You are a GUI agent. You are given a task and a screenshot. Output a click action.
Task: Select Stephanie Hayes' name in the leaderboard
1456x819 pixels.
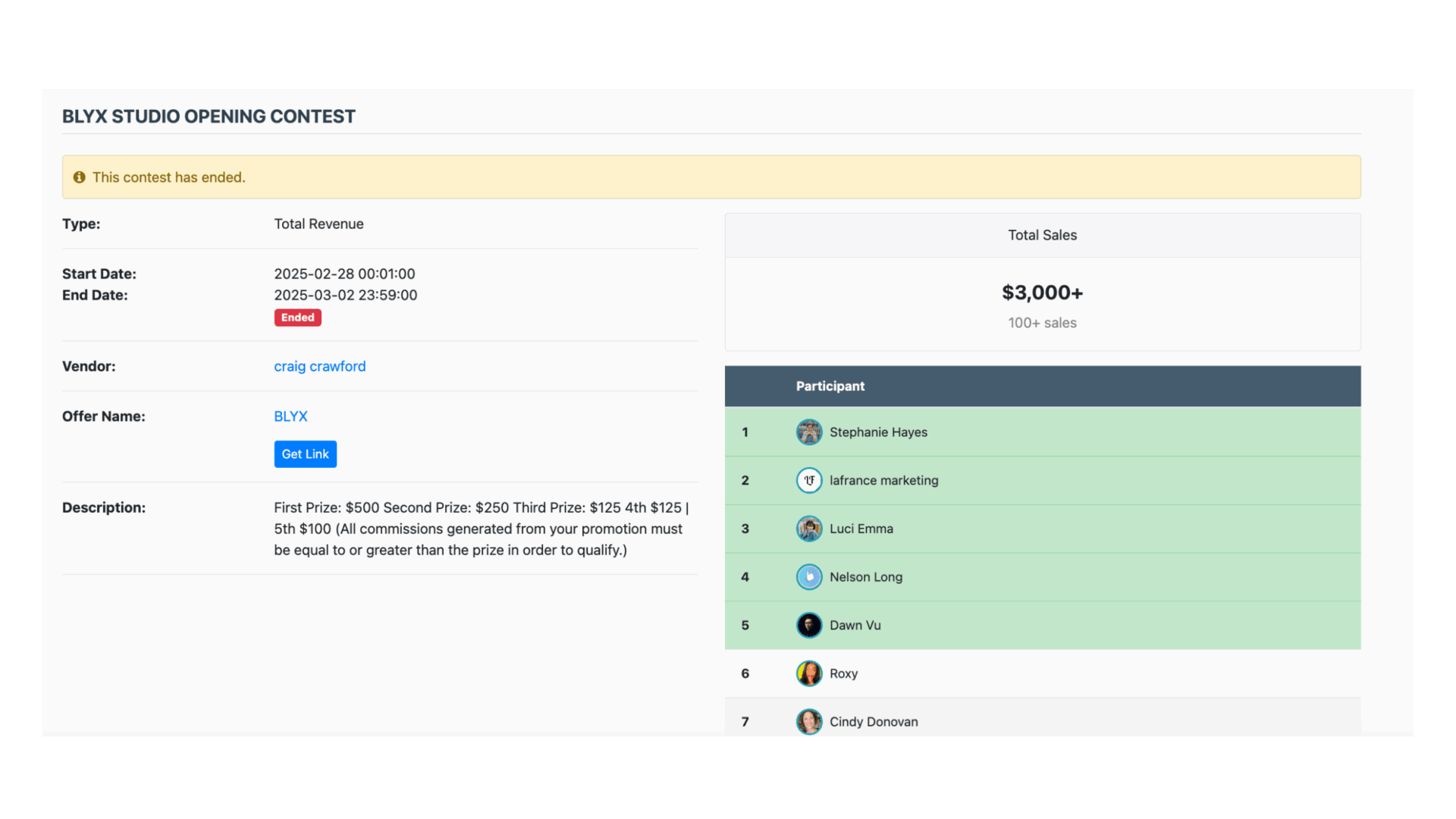click(x=878, y=432)
